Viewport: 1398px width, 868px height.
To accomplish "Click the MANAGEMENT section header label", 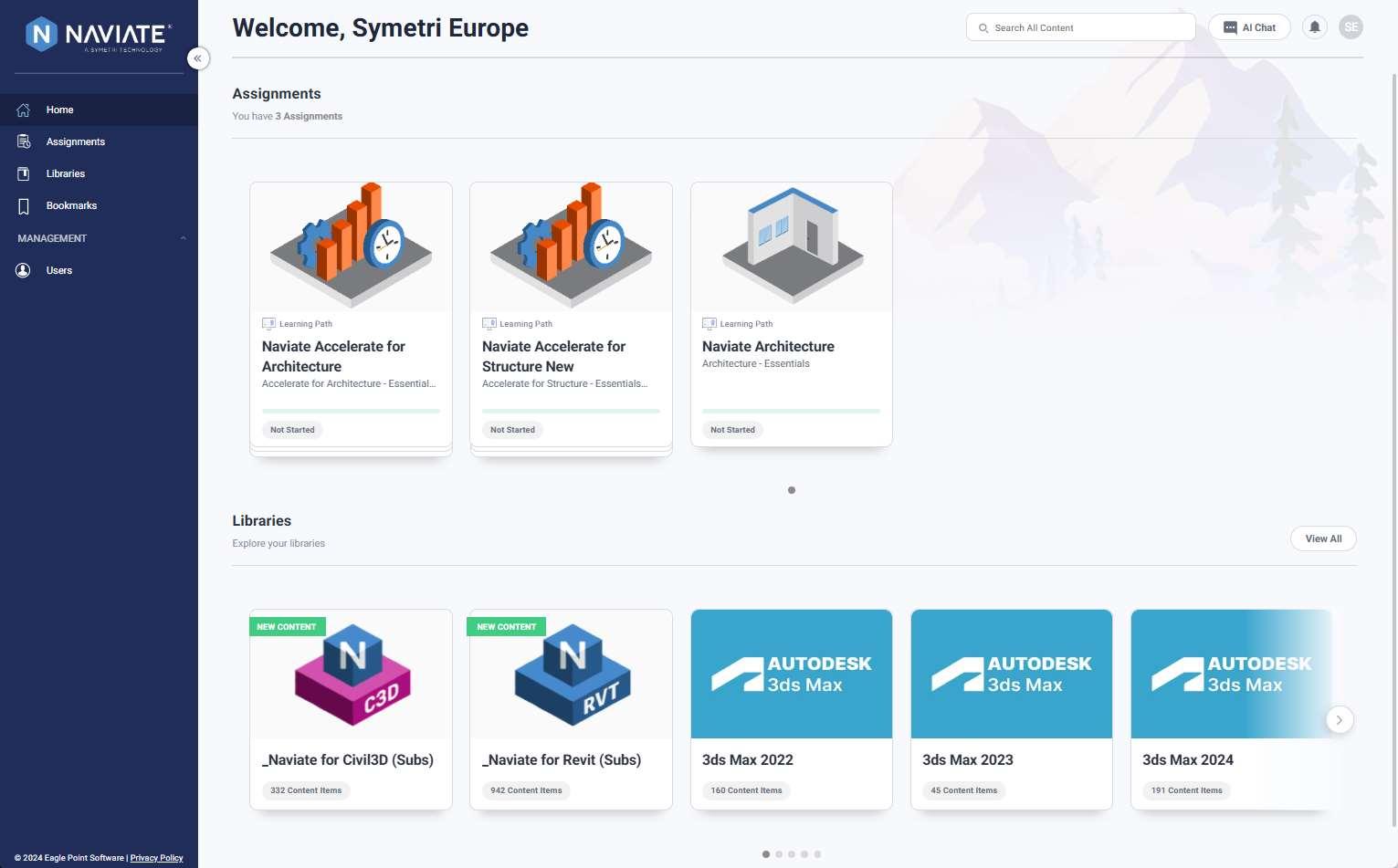I will point(52,238).
